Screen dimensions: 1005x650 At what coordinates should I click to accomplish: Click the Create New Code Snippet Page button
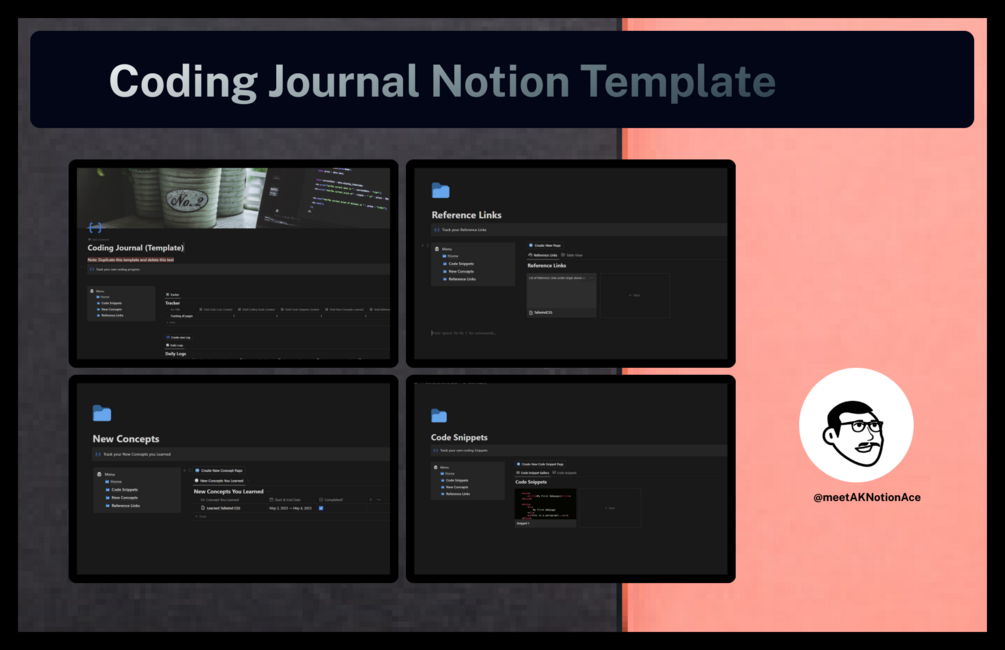coord(540,464)
